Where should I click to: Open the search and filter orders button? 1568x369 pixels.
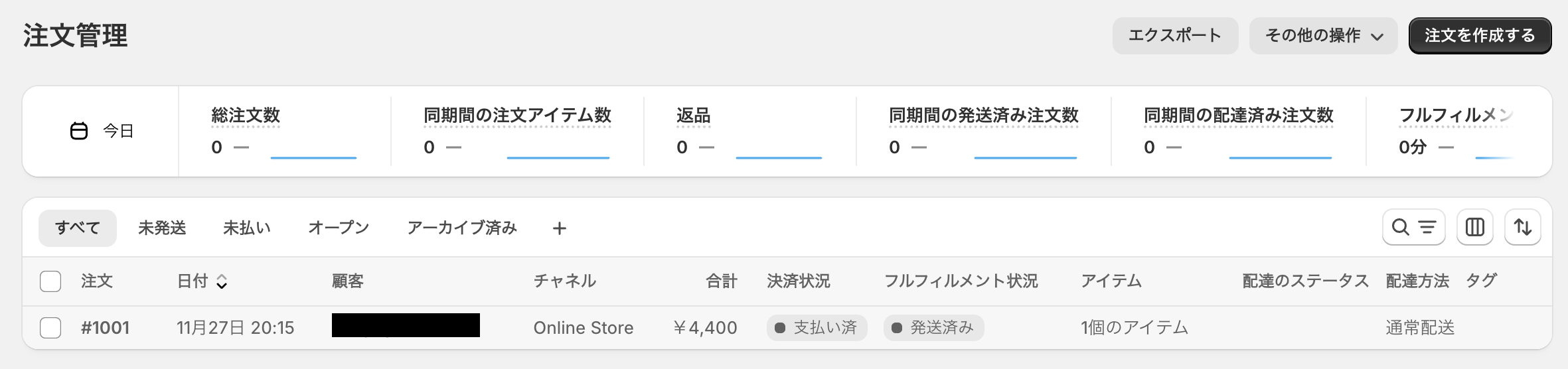pyautogui.click(x=1413, y=227)
